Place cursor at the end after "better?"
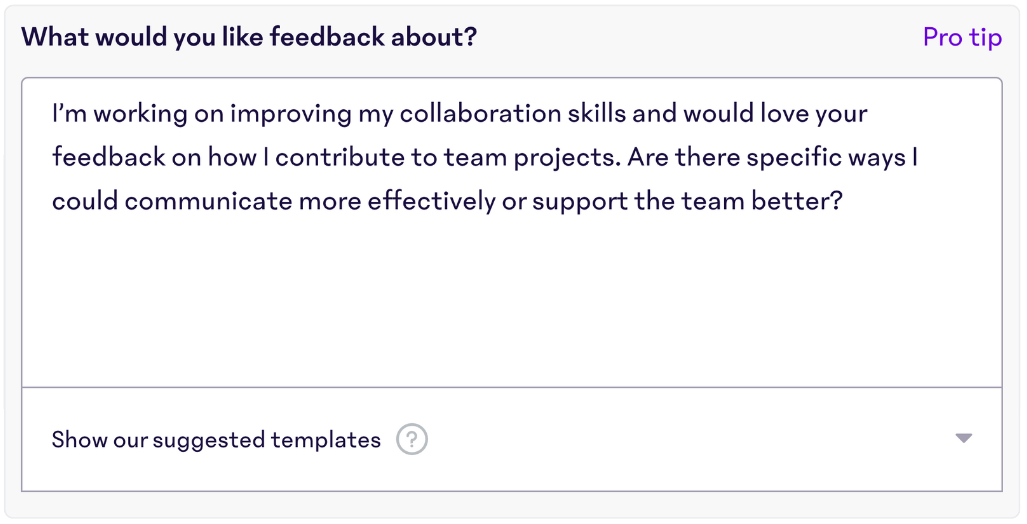The width and height of the screenshot is (1027, 524). click(848, 201)
